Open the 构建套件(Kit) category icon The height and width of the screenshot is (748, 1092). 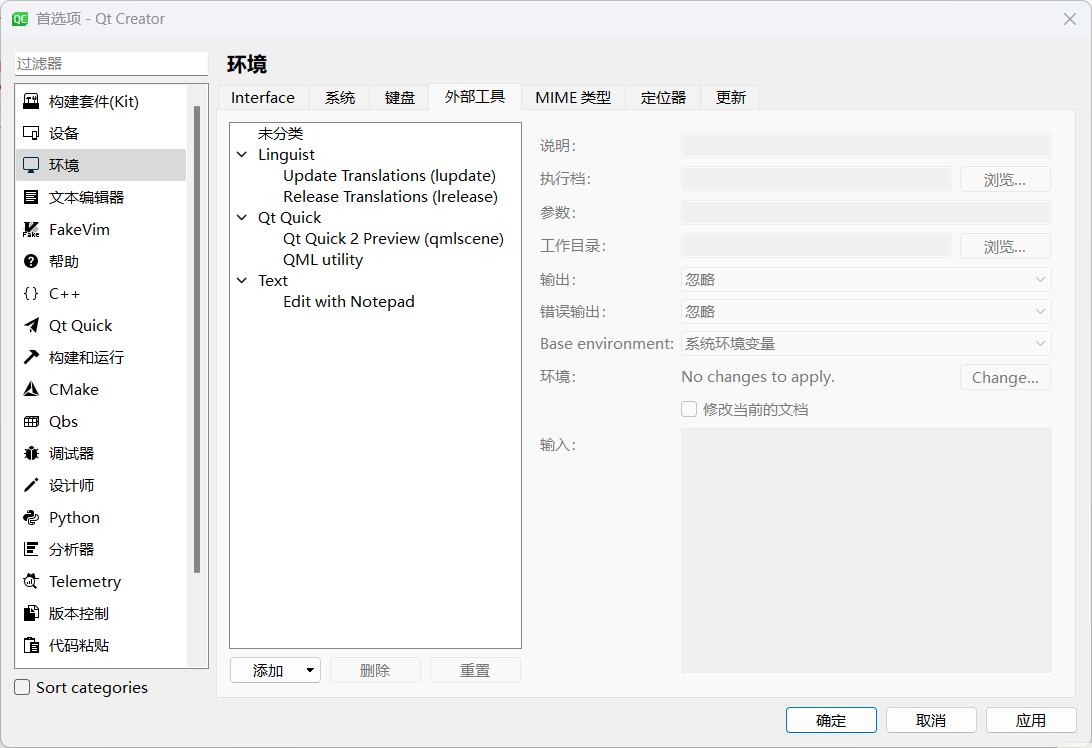tap(31, 101)
